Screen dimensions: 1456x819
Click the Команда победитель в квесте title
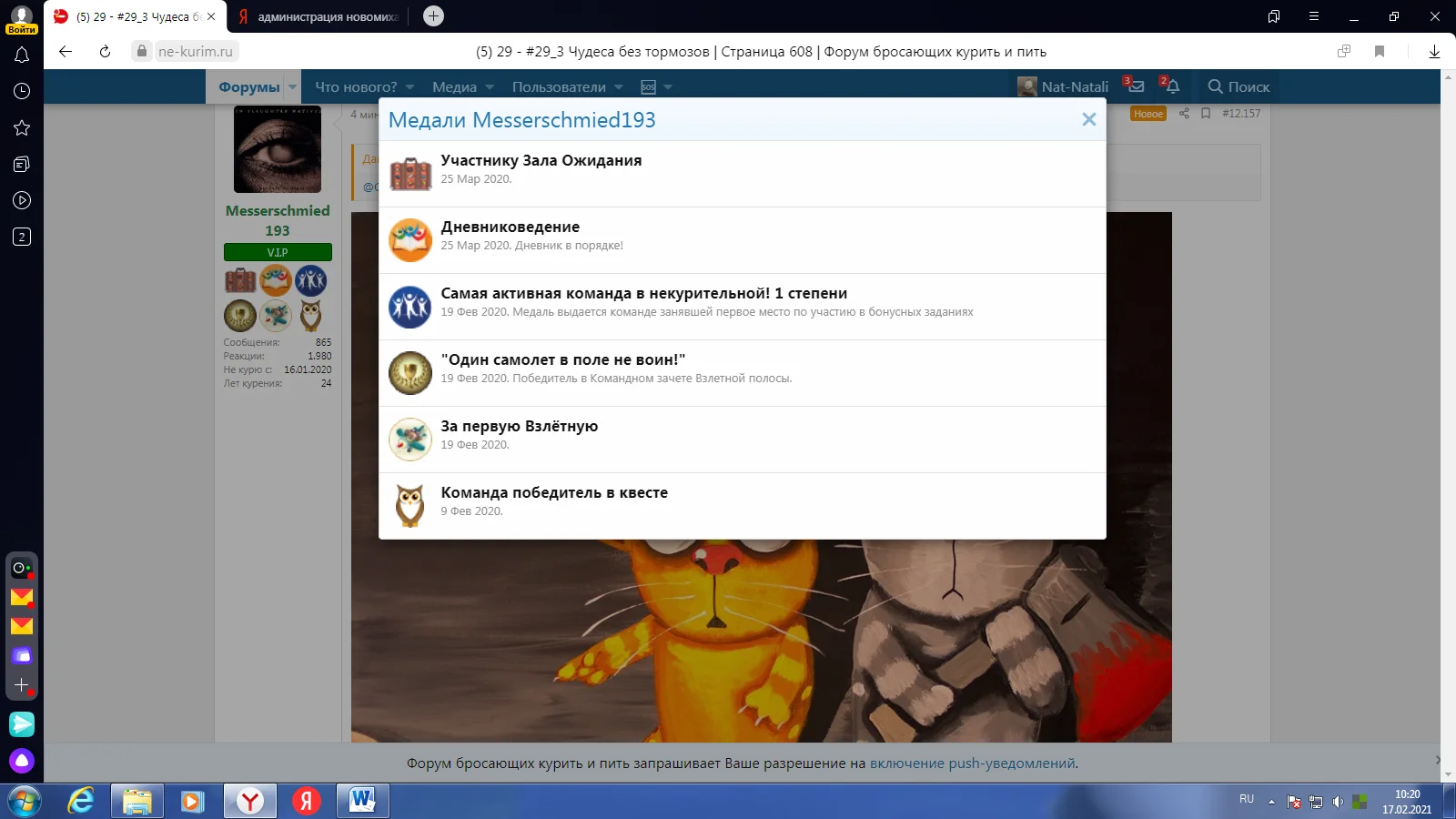[x=554, y=492]
